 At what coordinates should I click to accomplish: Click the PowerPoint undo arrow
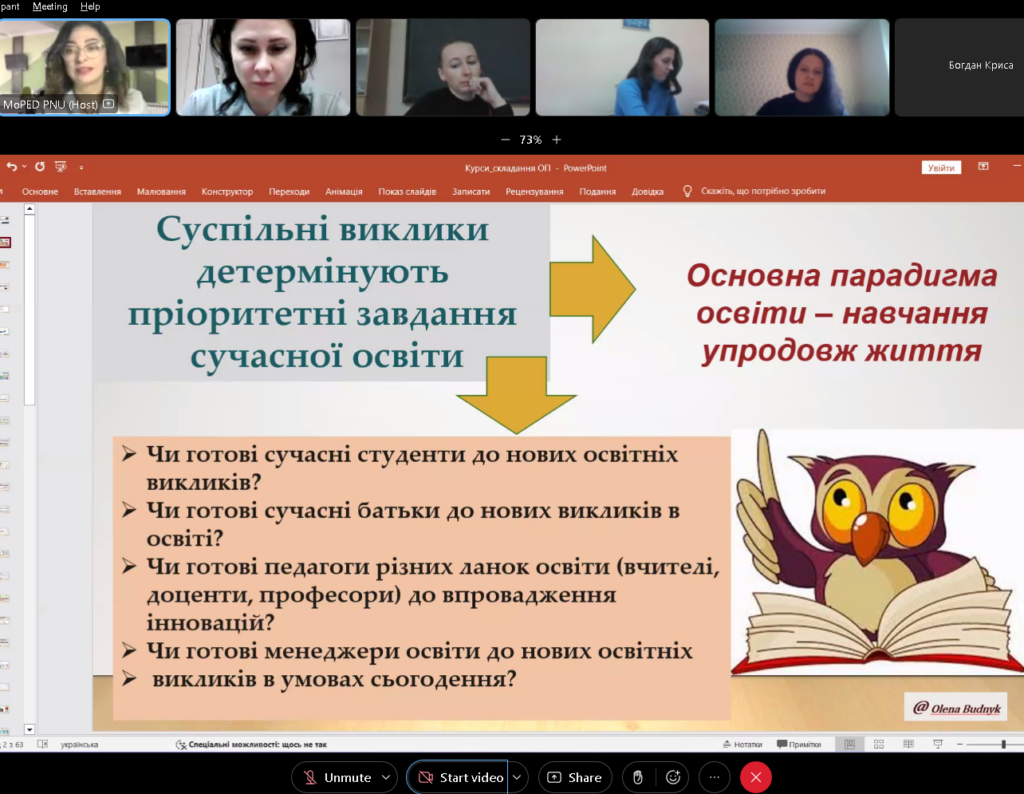pos(12,167)
